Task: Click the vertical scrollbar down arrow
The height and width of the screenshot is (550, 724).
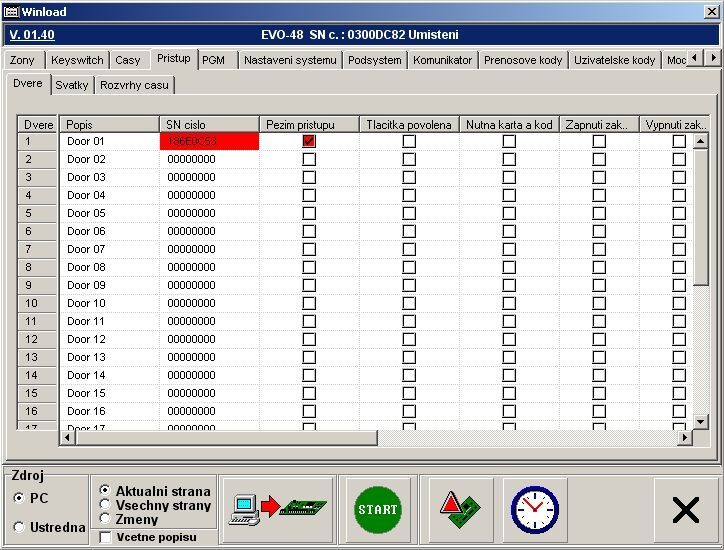Action: pos(700,423)
